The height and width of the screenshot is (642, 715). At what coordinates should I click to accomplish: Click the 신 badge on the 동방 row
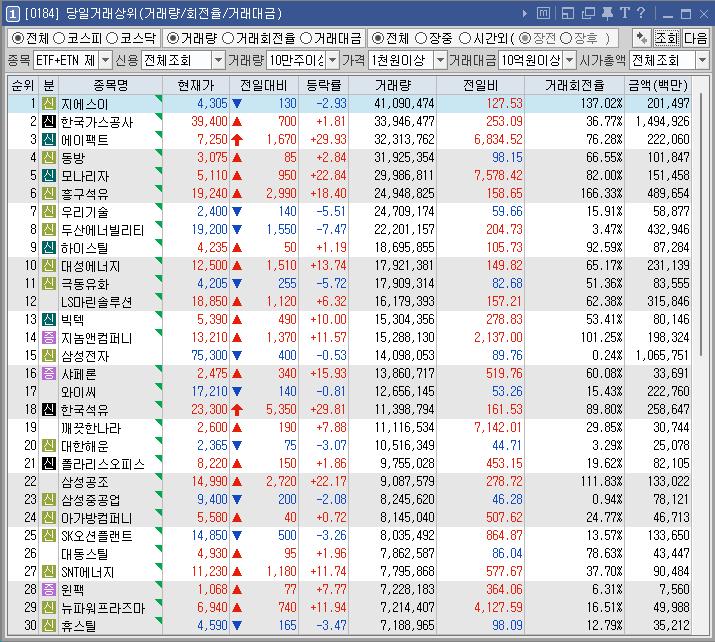click(x=49, y=157)
